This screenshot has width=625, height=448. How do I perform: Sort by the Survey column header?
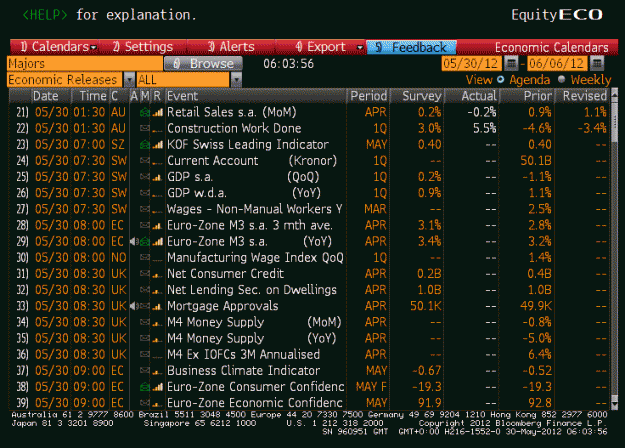tap(418, 96)
